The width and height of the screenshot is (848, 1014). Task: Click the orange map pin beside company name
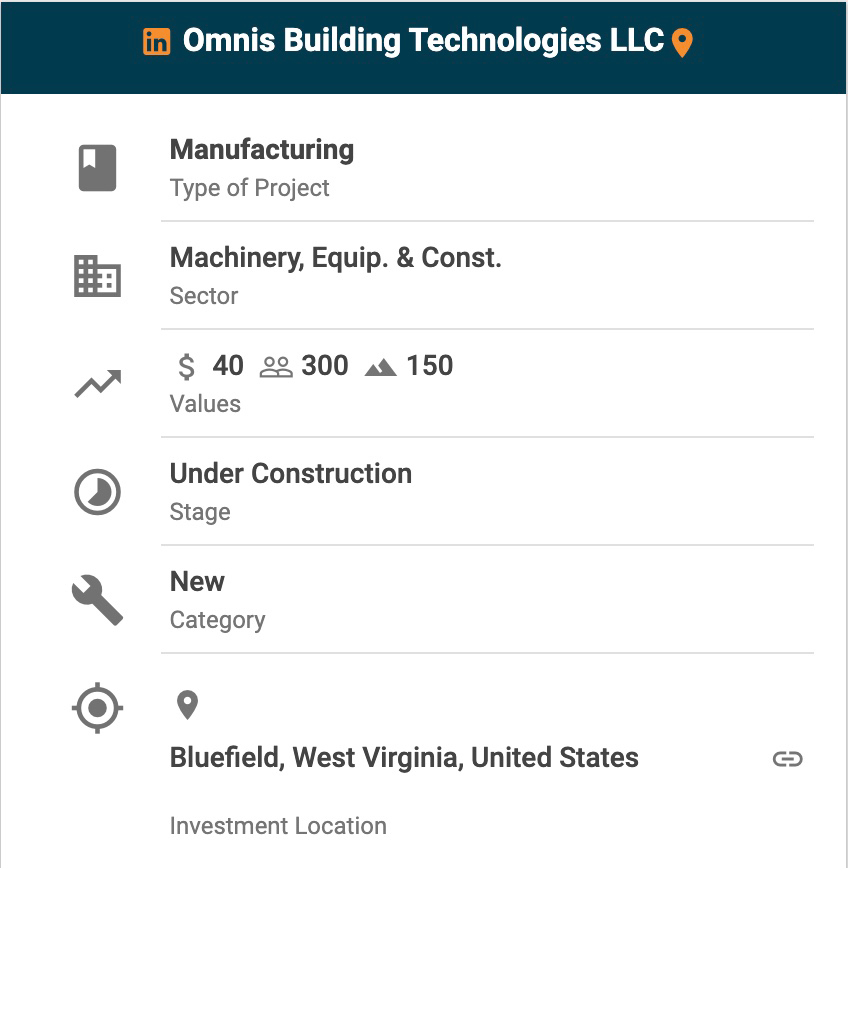pos(682,43)
